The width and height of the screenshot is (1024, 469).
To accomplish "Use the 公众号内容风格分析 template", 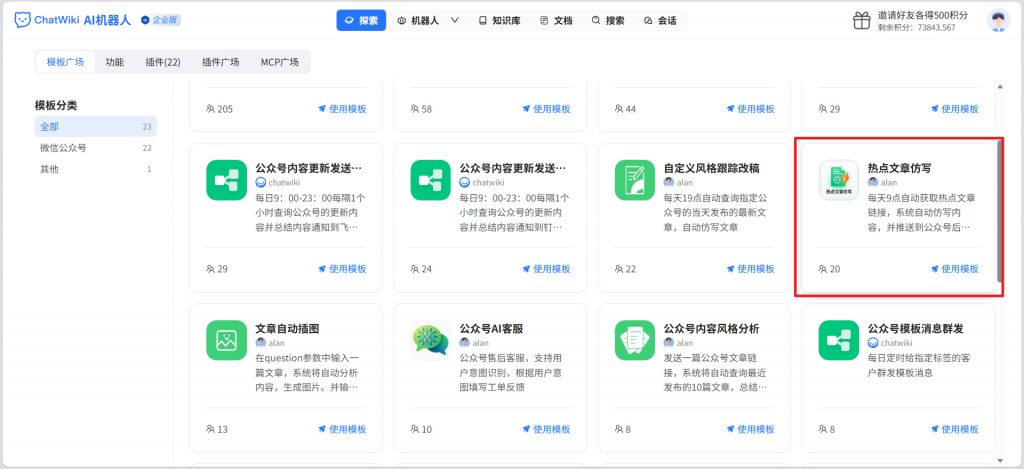I will 750,429.
